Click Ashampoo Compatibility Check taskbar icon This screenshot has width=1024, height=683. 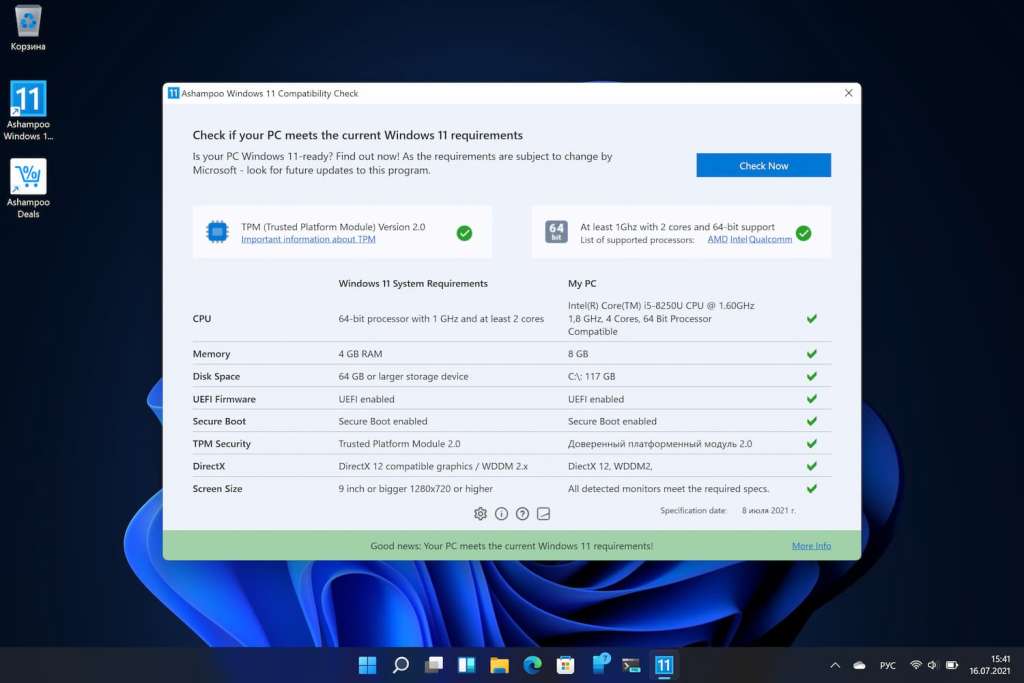[x=664, y=665]
